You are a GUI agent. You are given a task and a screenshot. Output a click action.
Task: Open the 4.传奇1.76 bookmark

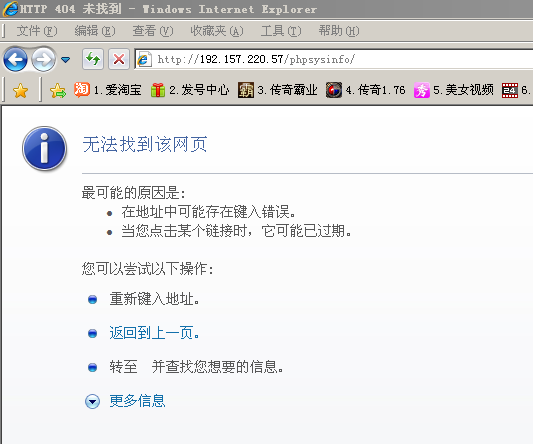tap(366, 90)
